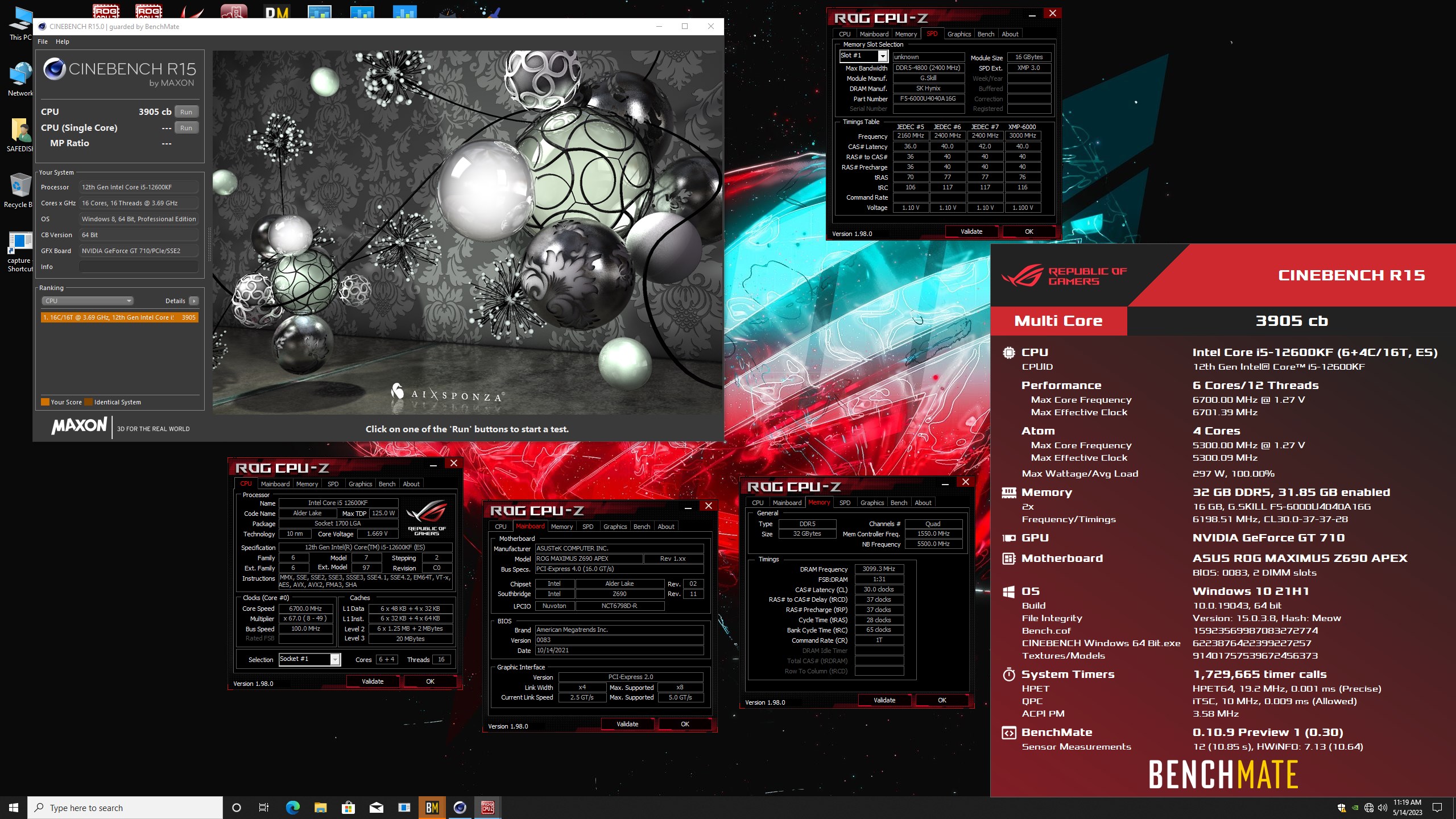1456x819 pixels.
Task: Click the NVIDIA tray icon
Action: coord(1355,808)
